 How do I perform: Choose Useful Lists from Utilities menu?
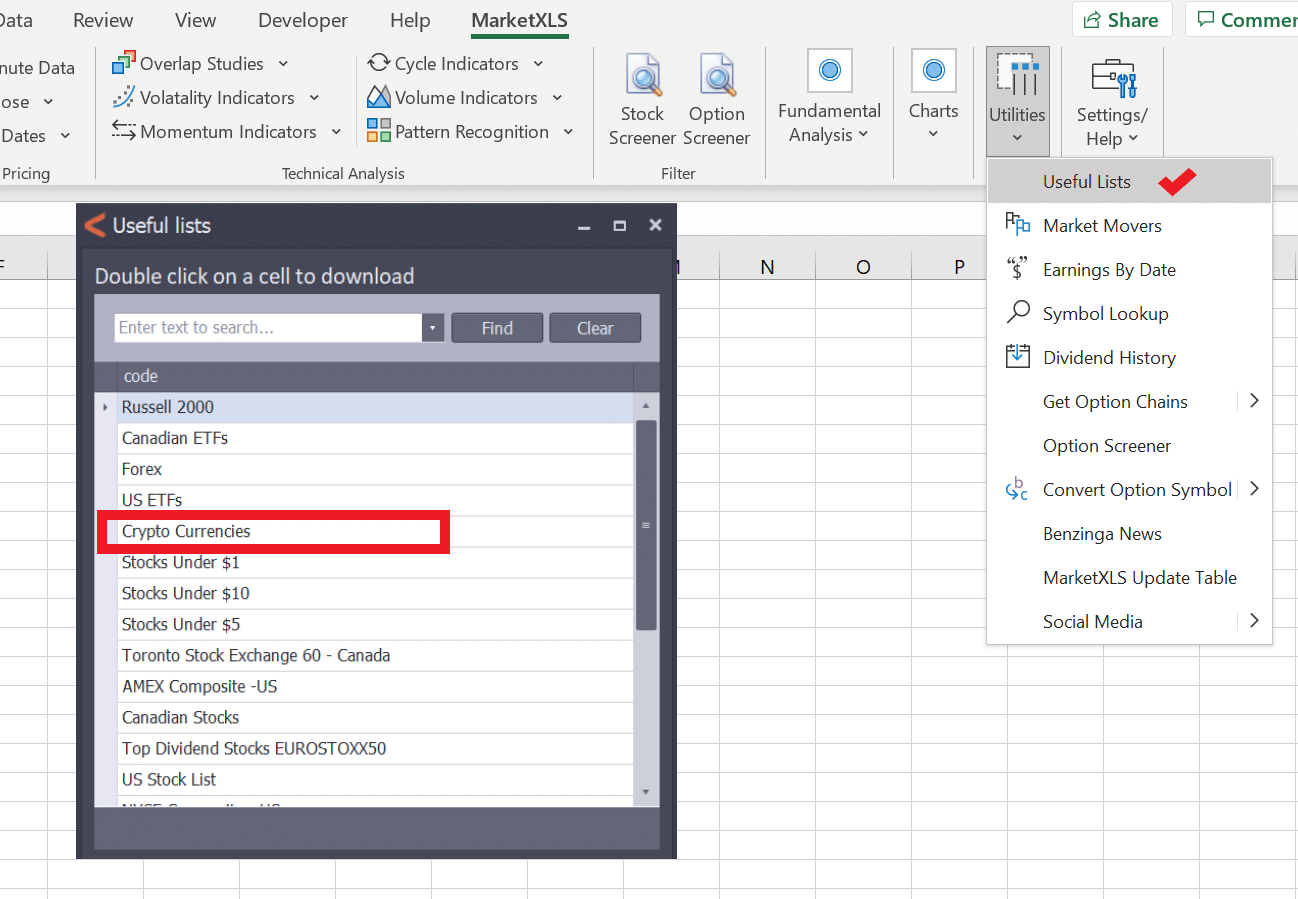point(1130,182)
